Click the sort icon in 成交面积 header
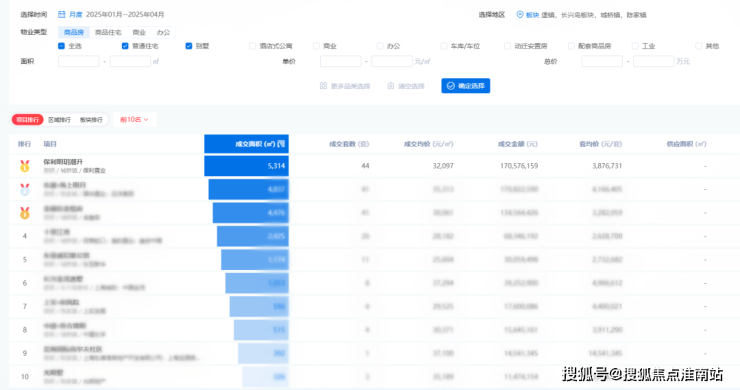The height and width of the screenshot is (390, 740). (281, 144)
